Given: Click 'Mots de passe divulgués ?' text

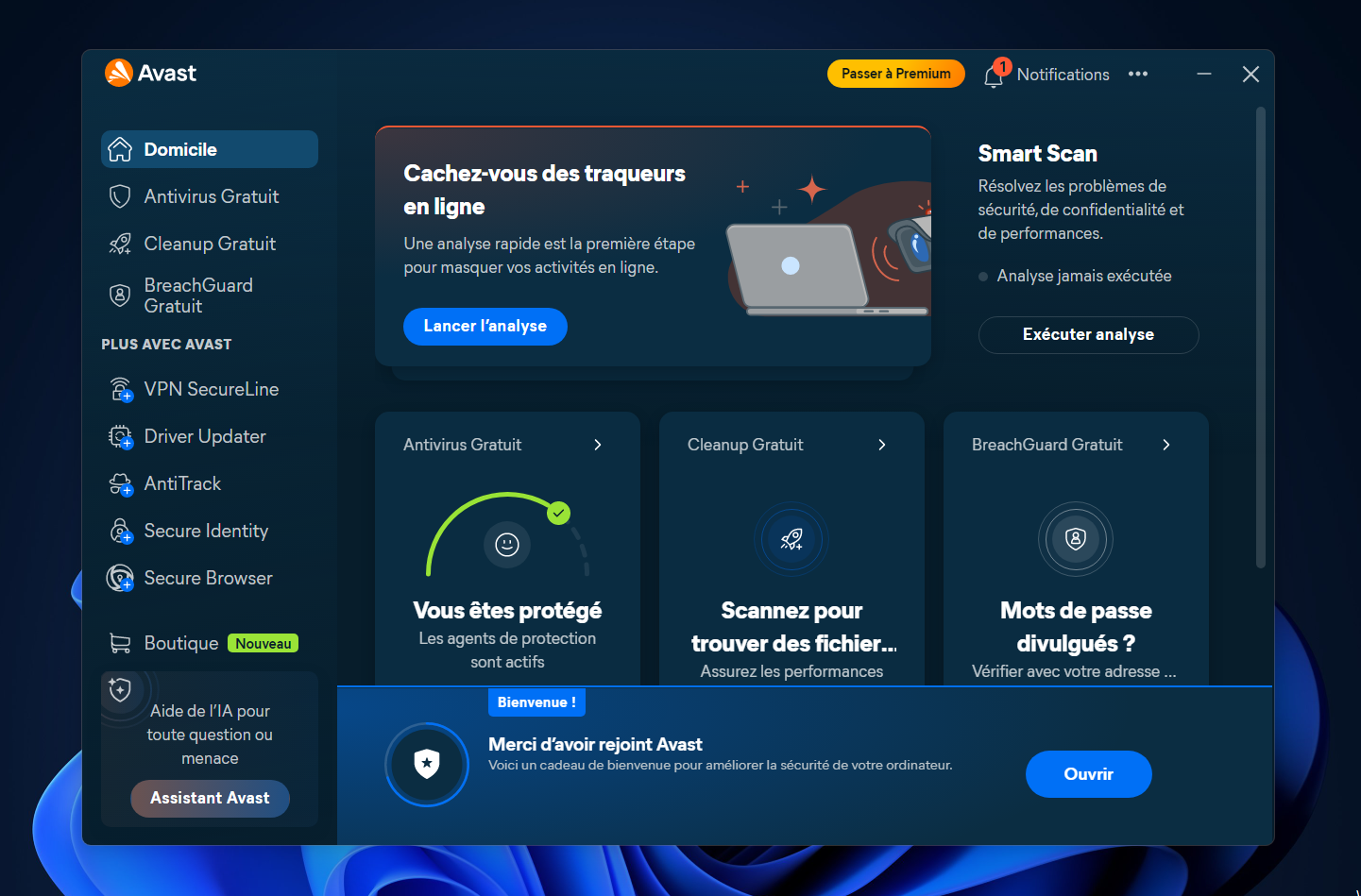Looking at the screenshot, I should pyautogui.click(x=1076, y=627).
